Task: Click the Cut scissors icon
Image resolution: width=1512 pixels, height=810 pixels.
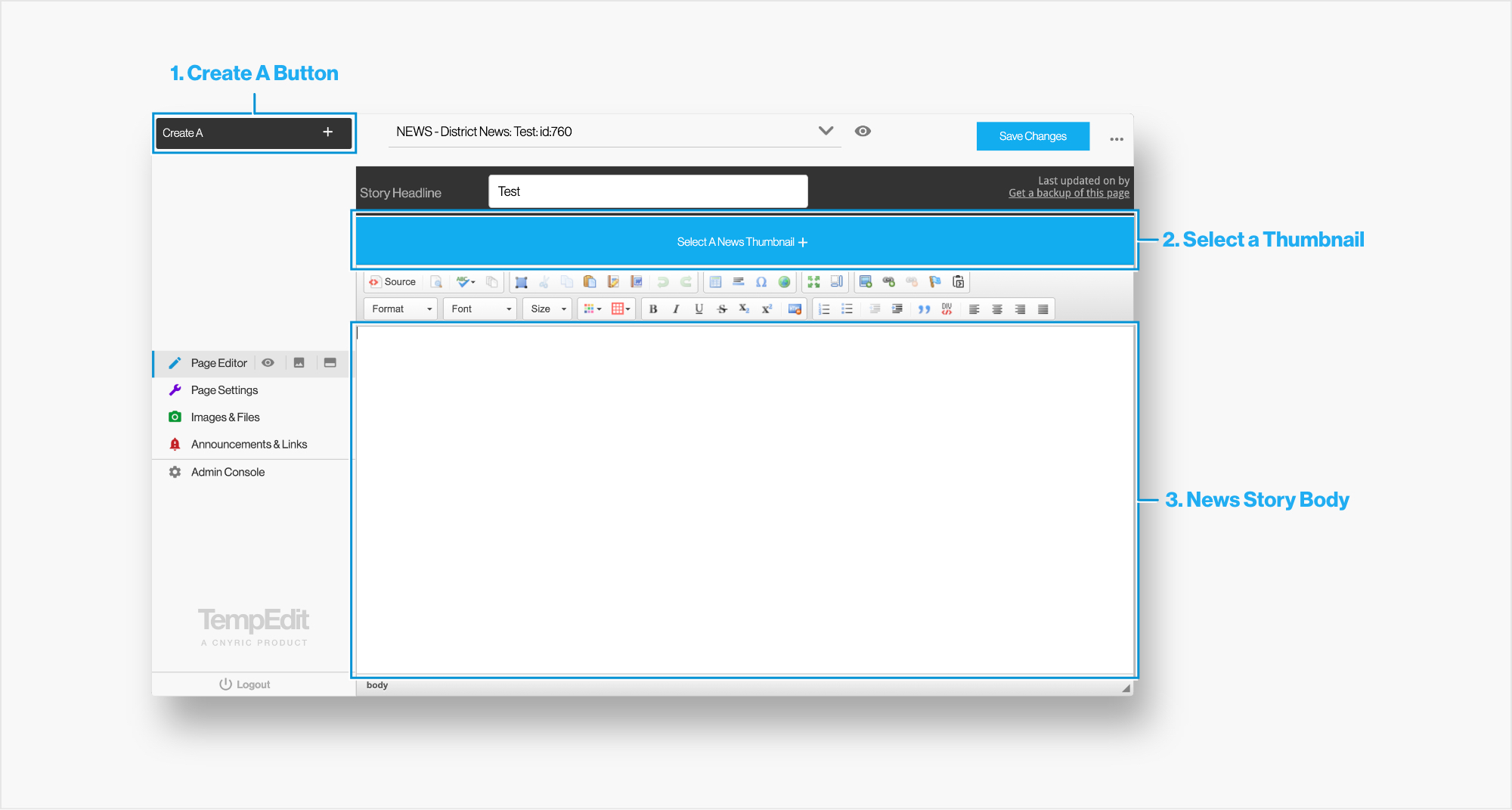Action: coord(544,282)
